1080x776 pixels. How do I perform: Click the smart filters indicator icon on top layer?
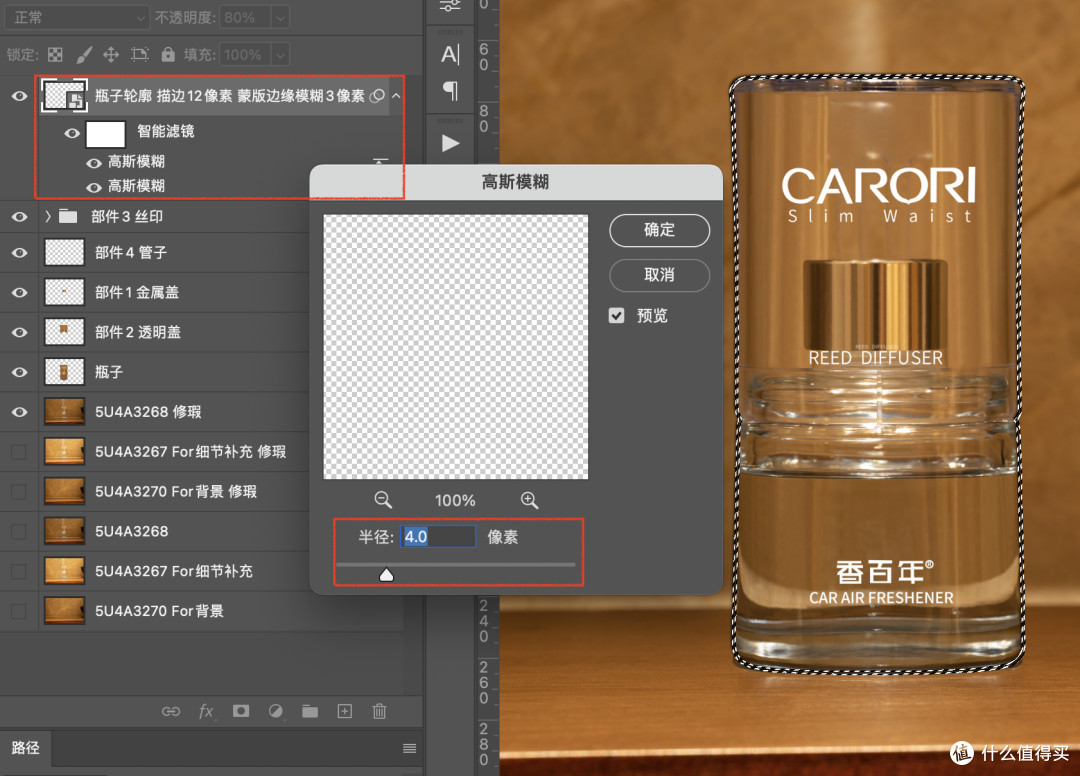[377, 96]
